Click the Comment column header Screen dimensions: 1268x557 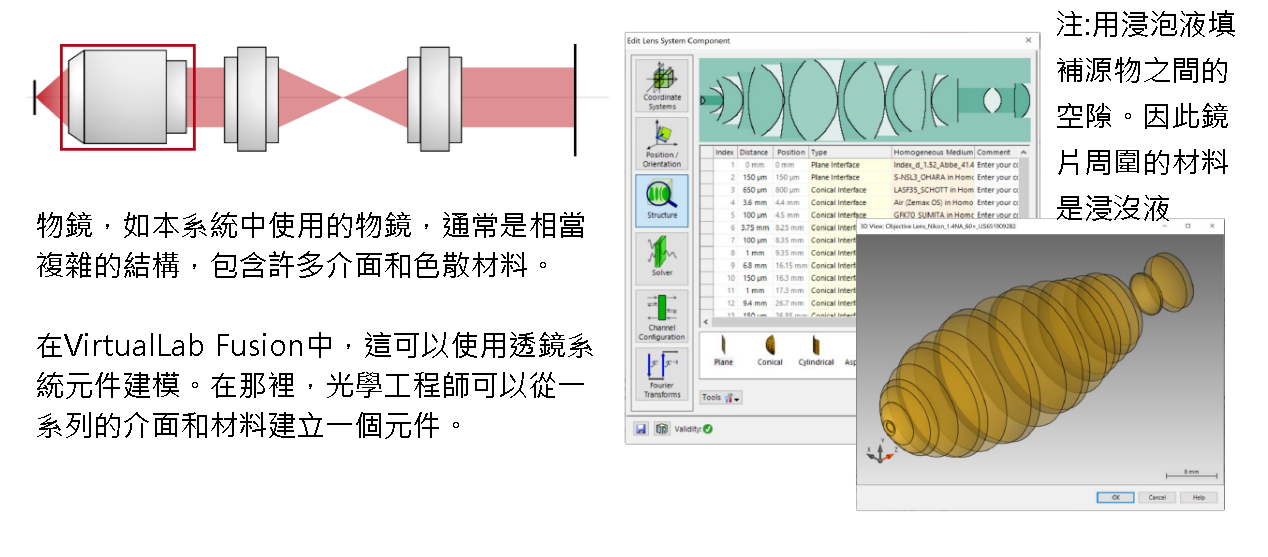pos(994,152)
